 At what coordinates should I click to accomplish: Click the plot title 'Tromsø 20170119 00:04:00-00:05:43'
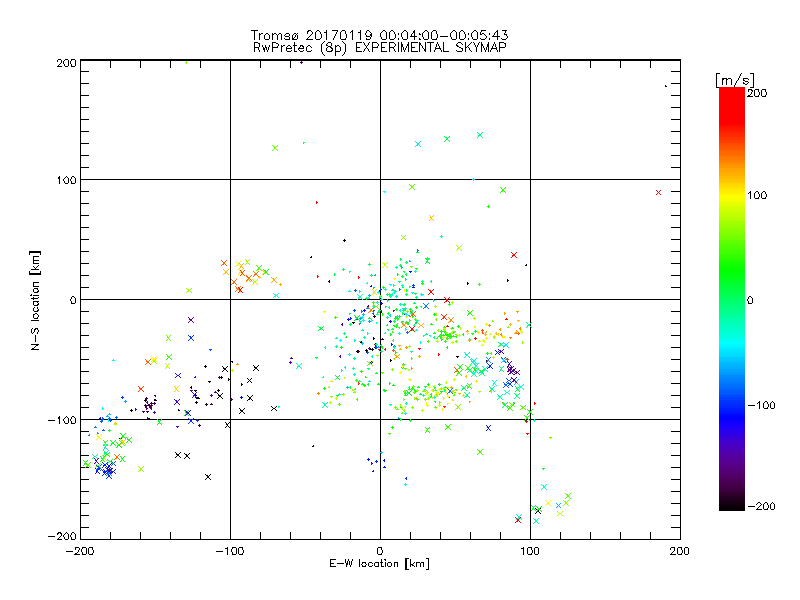coord(379,35)
